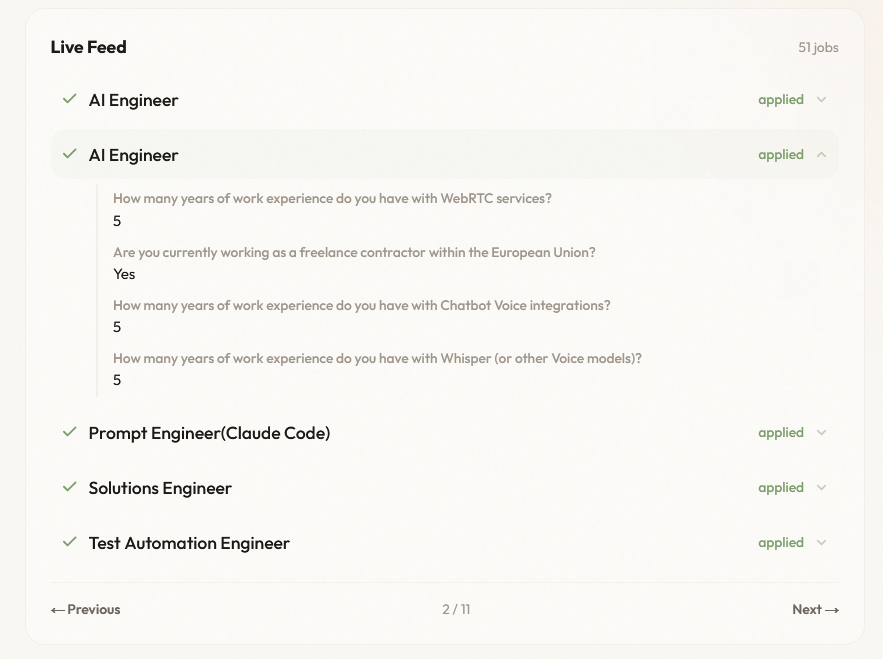This screenshot has height=659, width=883.
Task: Click the 51 jobs counter
Action: click(x=818, y=47)
